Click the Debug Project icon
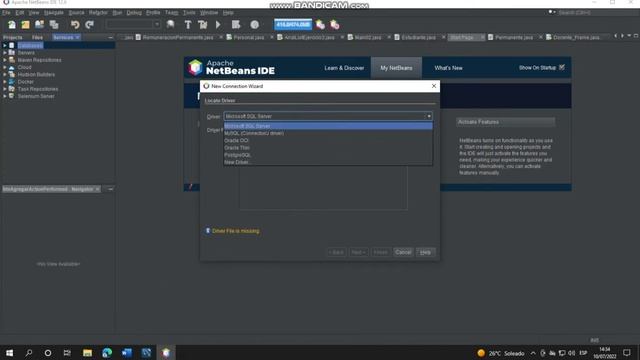The image size is (640, 360). [x=236, y=25]
